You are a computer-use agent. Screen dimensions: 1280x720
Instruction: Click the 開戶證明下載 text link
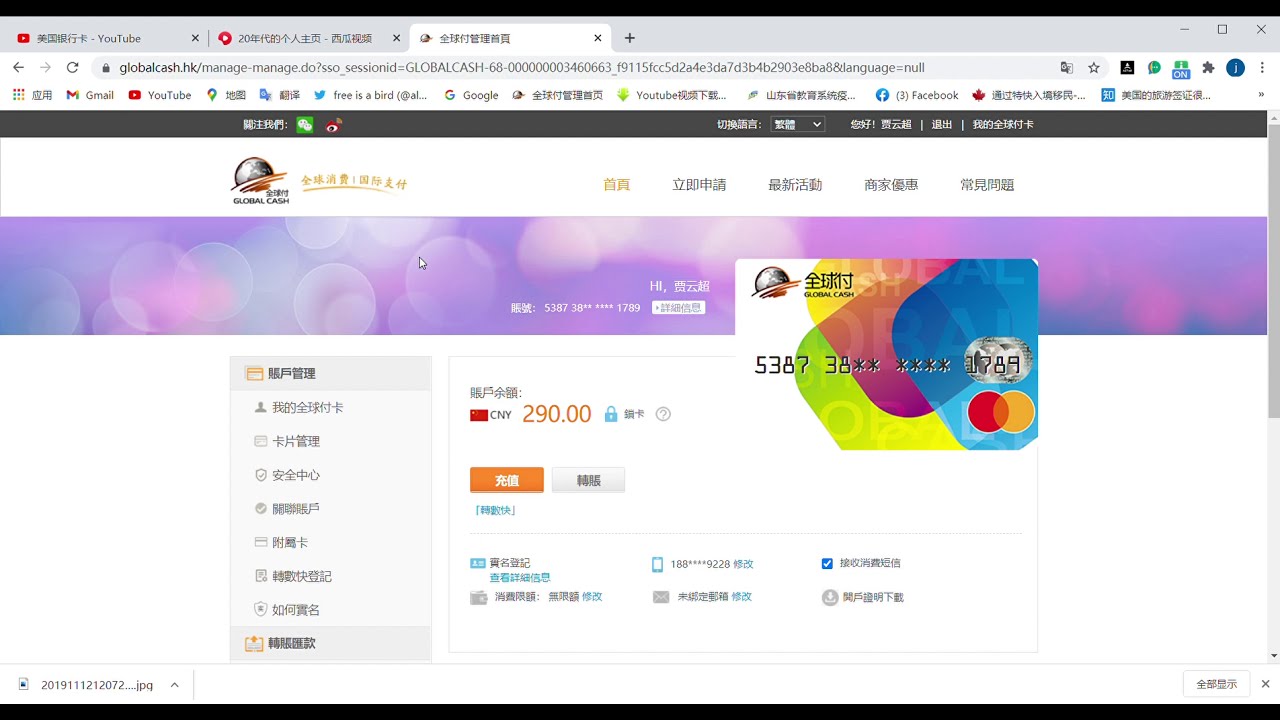(873, 598)
